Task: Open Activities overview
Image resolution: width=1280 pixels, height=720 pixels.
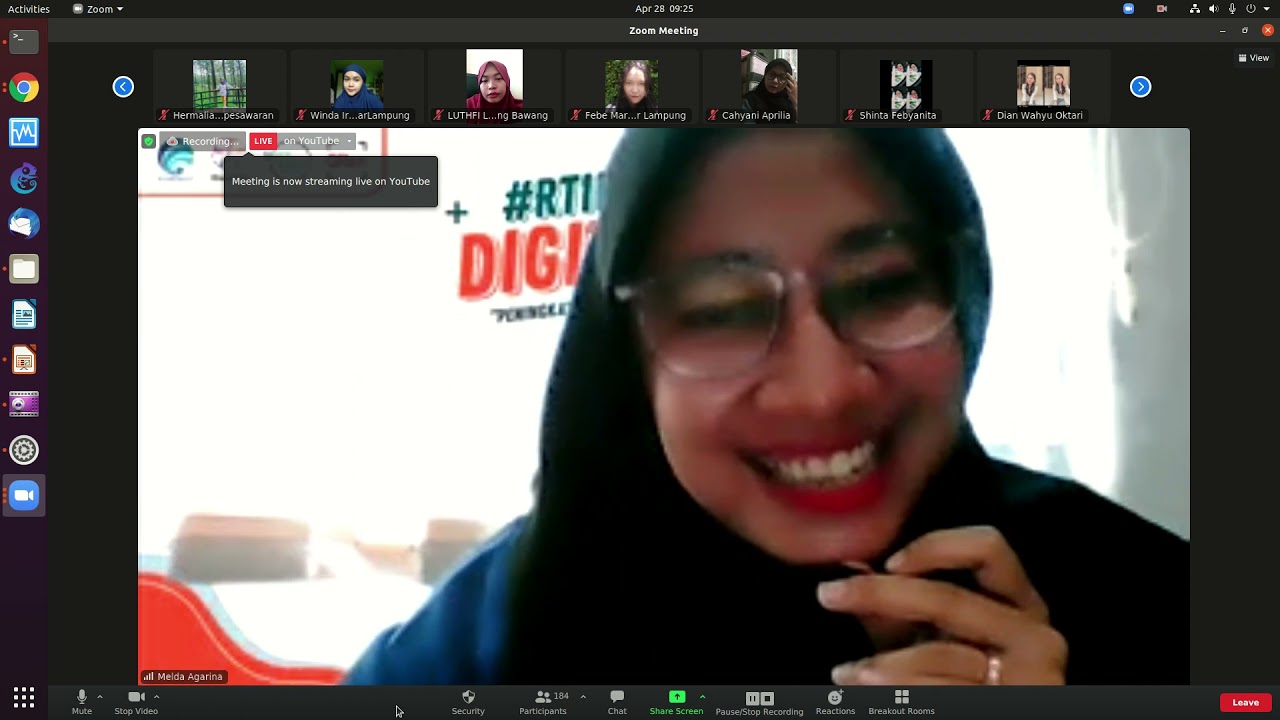Action: point(29,9)
